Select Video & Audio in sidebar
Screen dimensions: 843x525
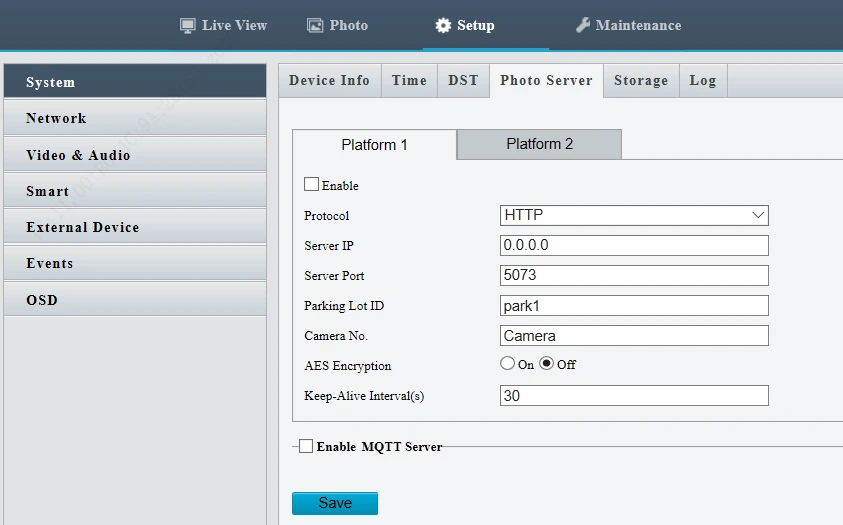point(135,155)
